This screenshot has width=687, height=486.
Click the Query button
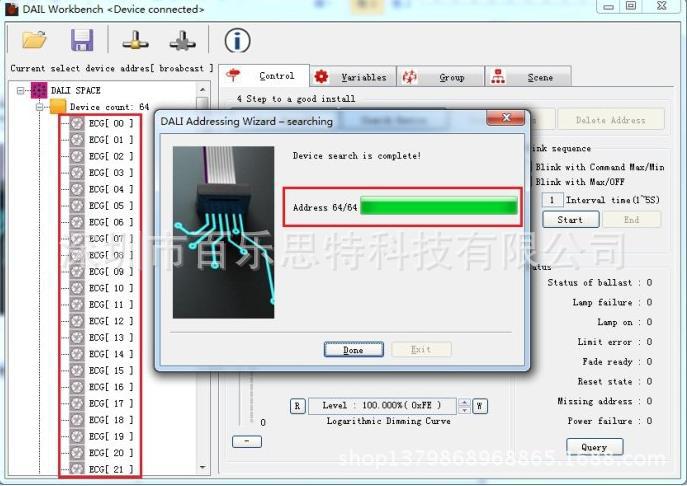click(x=594, y=447)
